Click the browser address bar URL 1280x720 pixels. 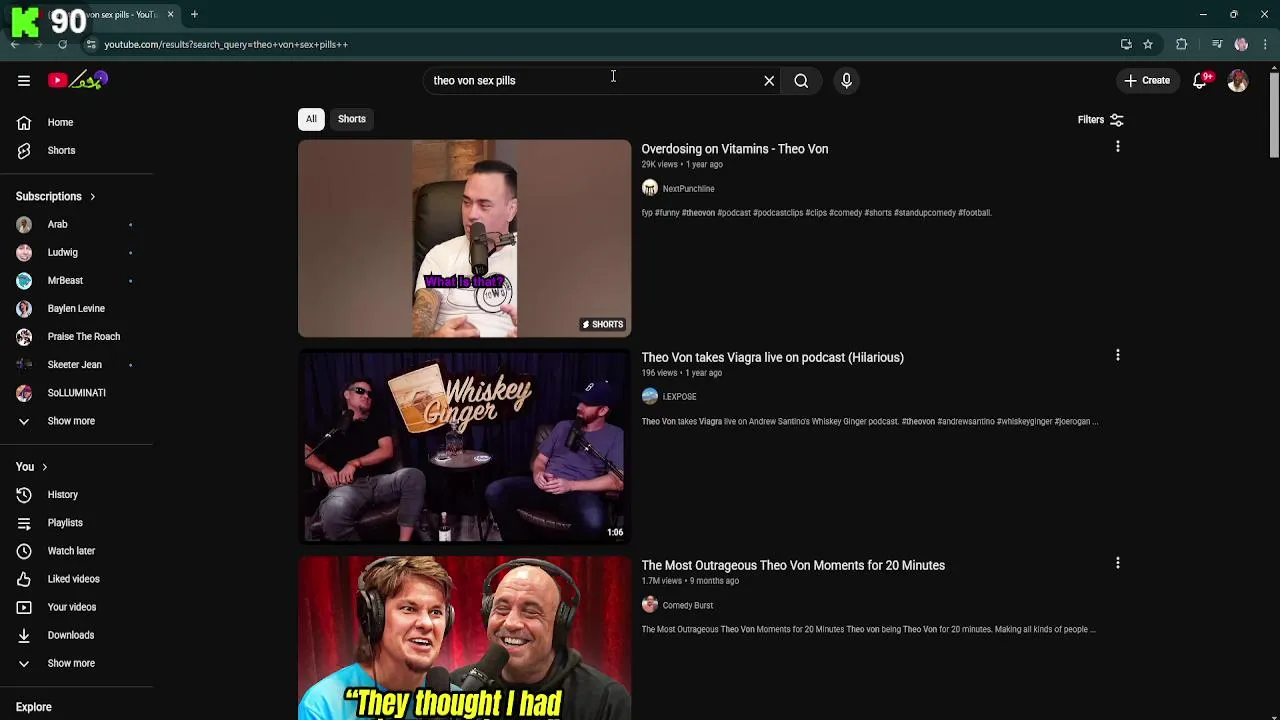click(x=226, y=44)
